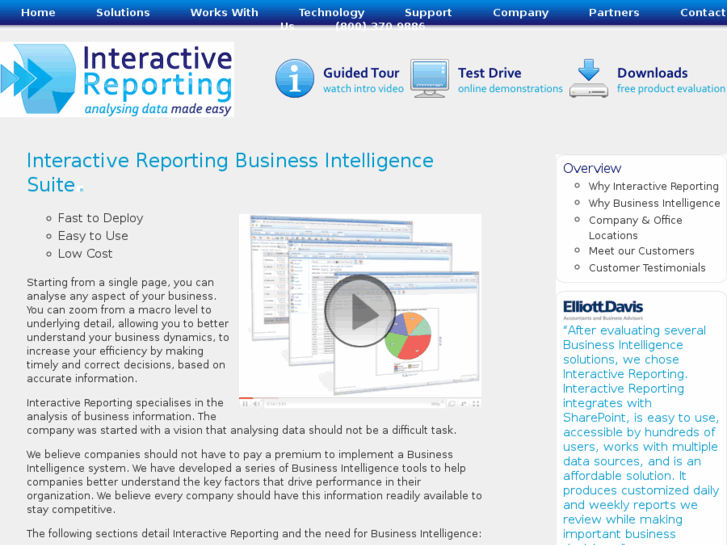Click the Interactive Reporting logo
The height and width of the screenshot is (545, 727).
[x=117, y=79]
